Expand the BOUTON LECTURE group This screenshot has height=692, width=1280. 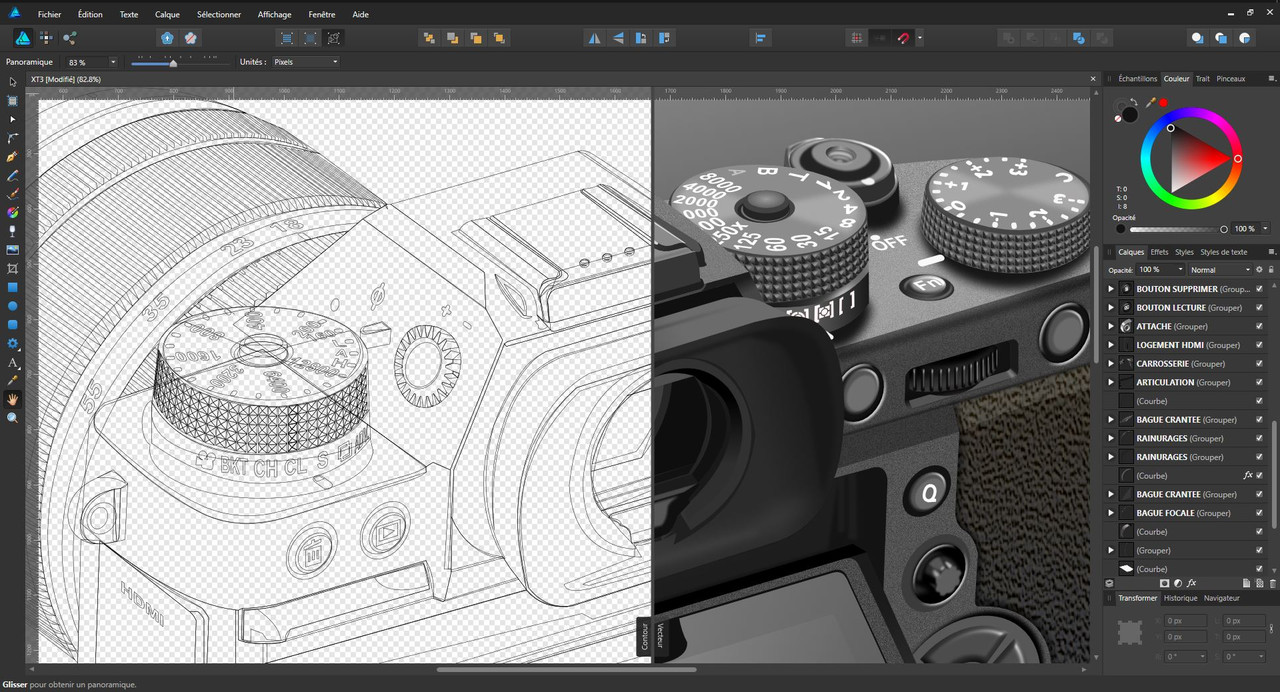click(1111, 307)
